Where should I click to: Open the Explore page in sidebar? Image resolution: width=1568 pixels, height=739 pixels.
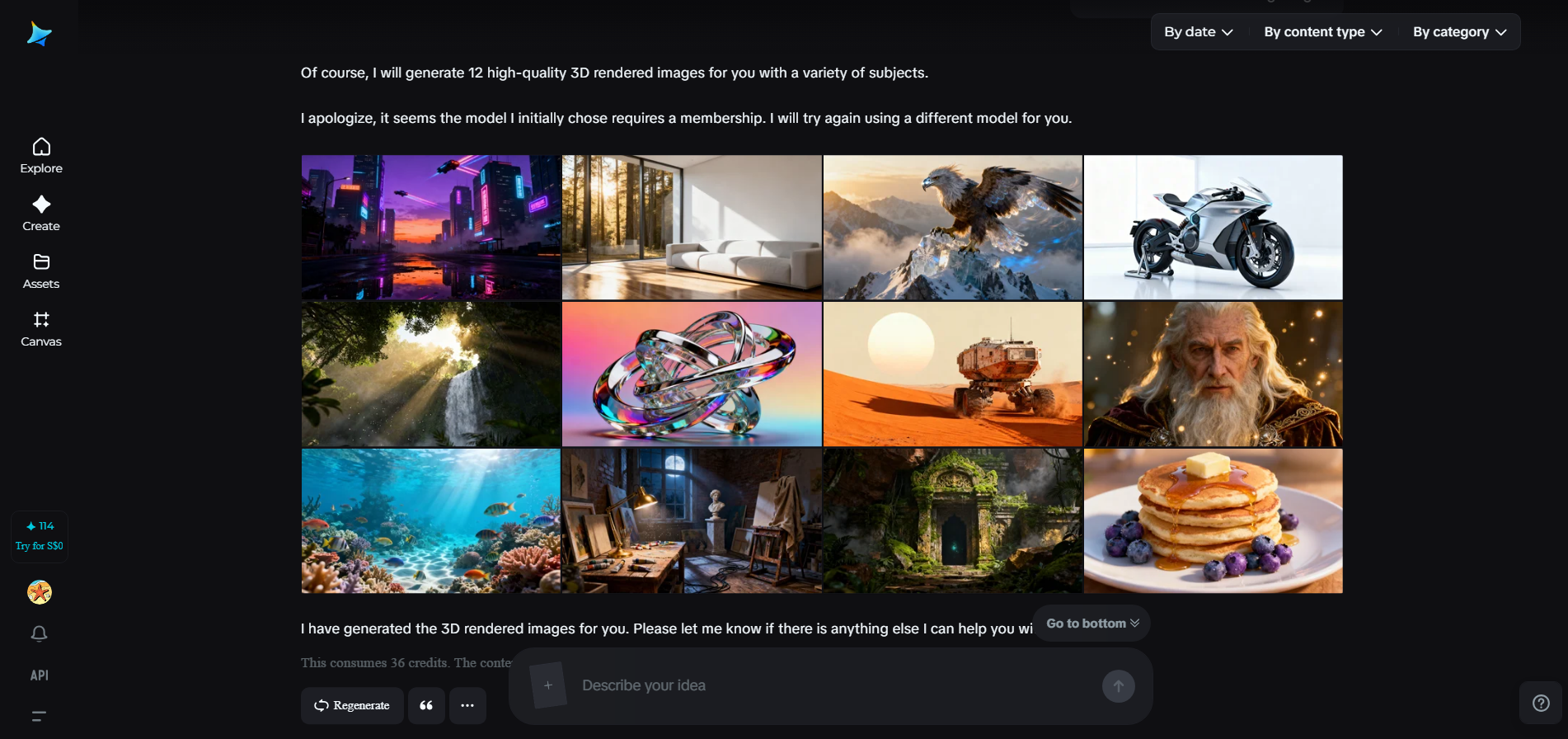pos(41,156)
